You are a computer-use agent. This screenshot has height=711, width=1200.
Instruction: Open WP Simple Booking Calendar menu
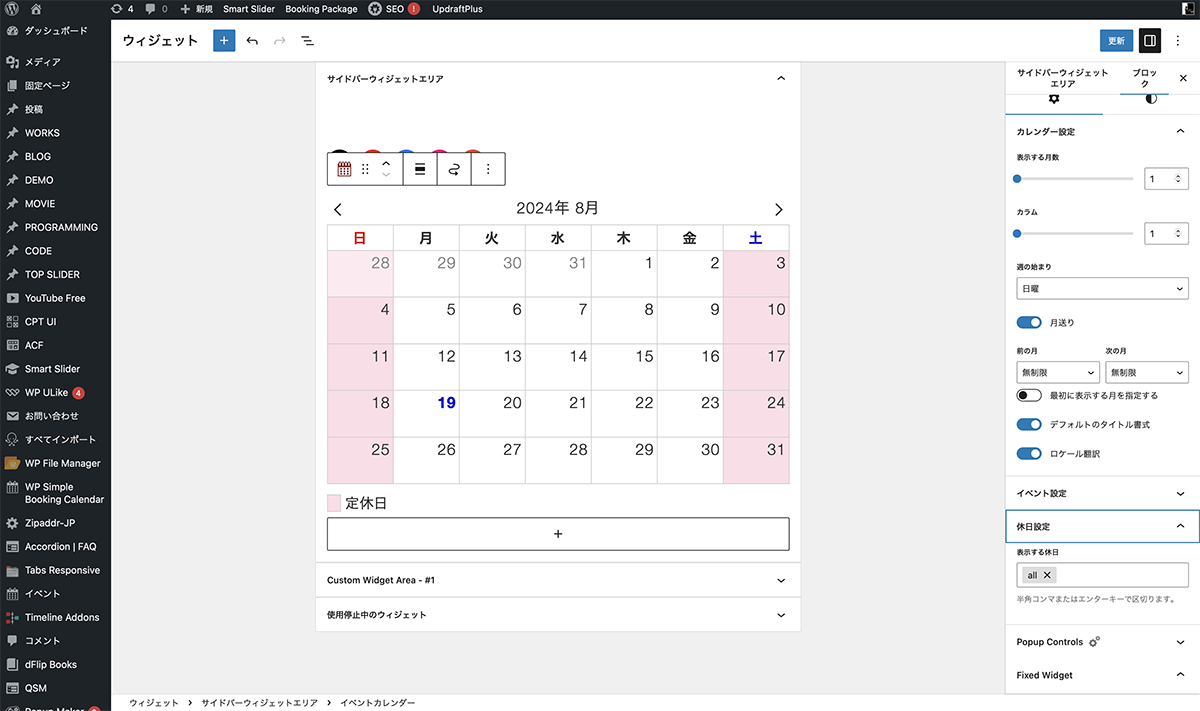64,493
